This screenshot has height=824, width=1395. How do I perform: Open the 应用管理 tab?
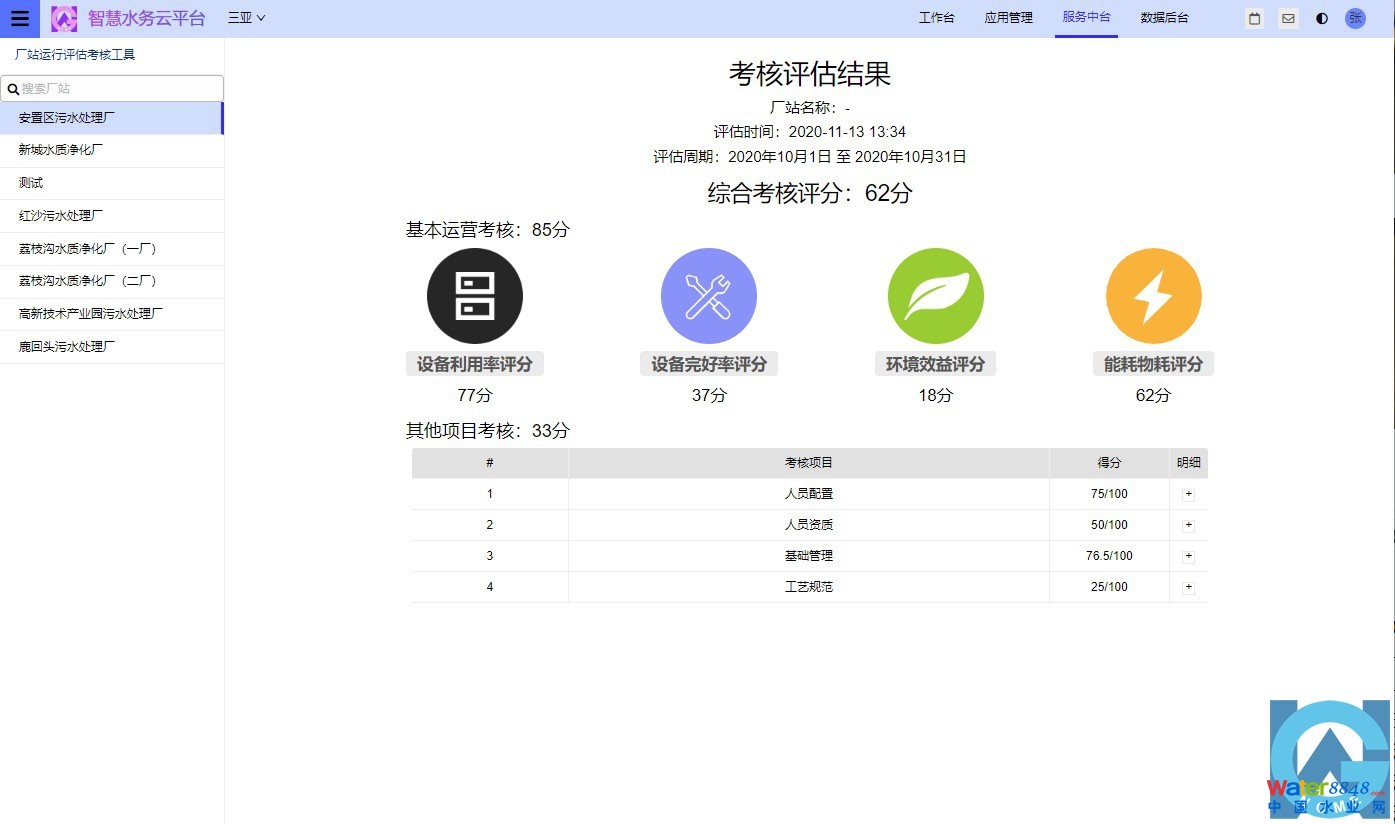(x=1008, y=18)
